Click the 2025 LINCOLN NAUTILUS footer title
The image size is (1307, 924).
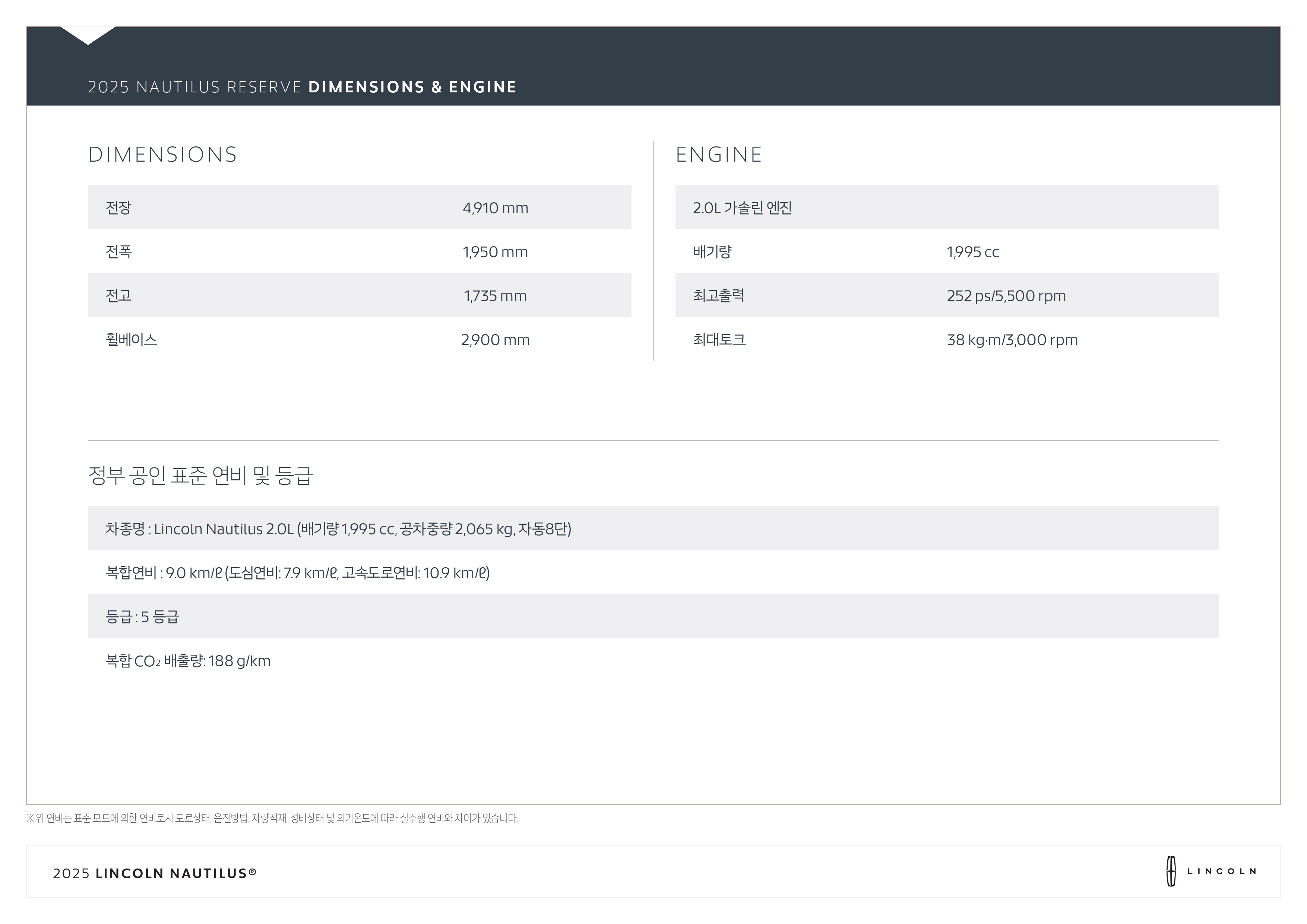[x=154, y=873]
